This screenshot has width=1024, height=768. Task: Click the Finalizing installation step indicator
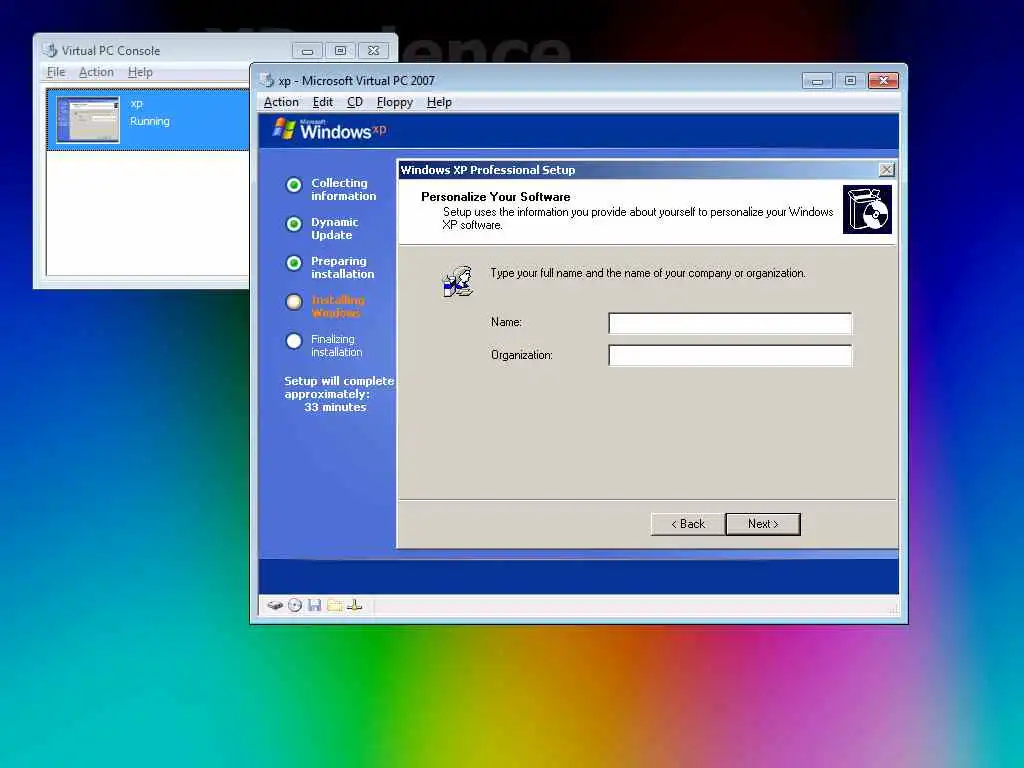click(x=294, y=341)
